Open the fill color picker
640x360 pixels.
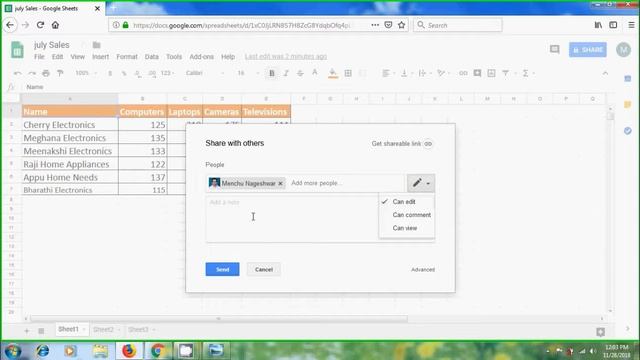pos(333,73)
